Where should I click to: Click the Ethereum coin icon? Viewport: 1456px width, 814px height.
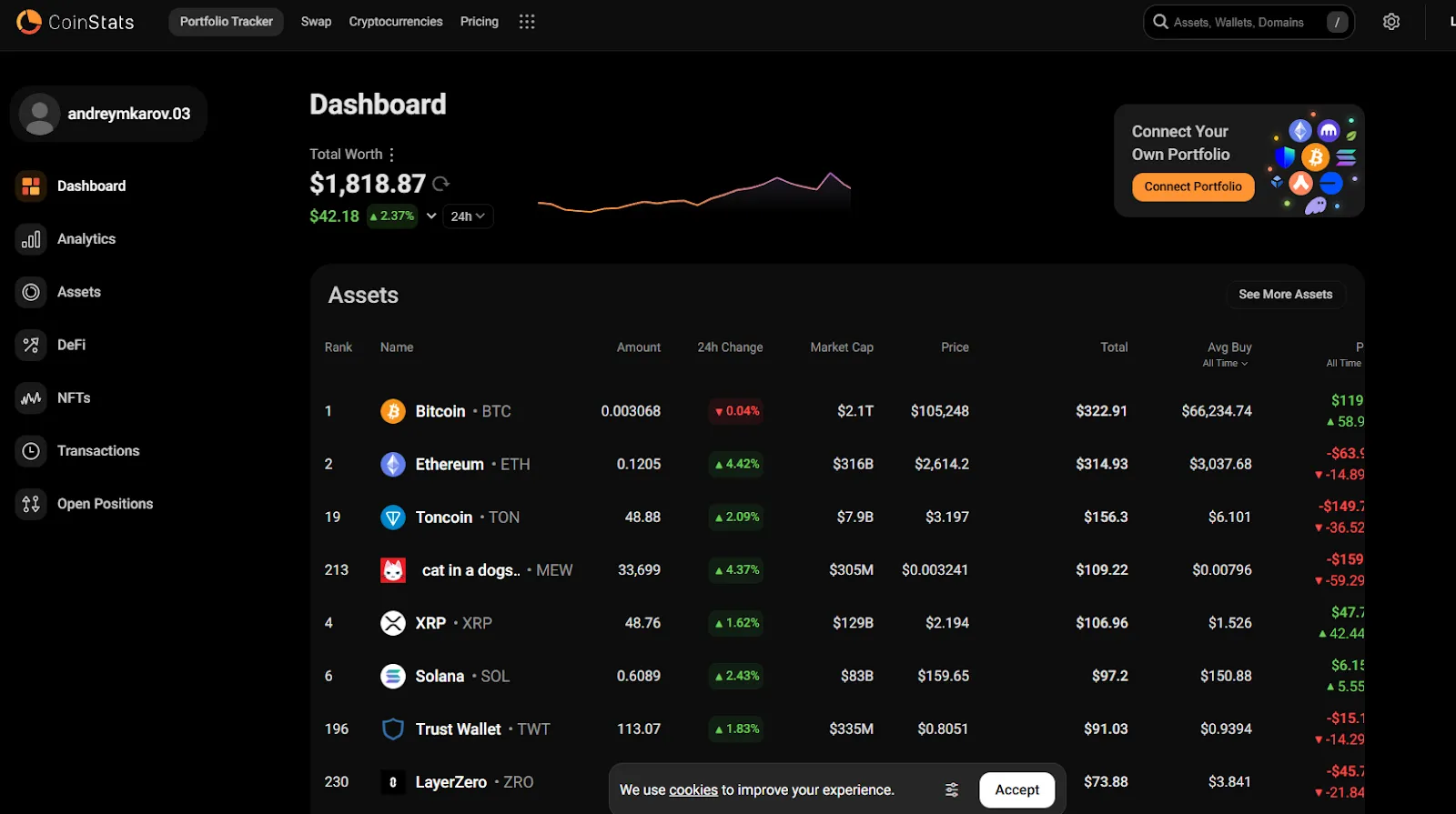(x=393, y=464)
